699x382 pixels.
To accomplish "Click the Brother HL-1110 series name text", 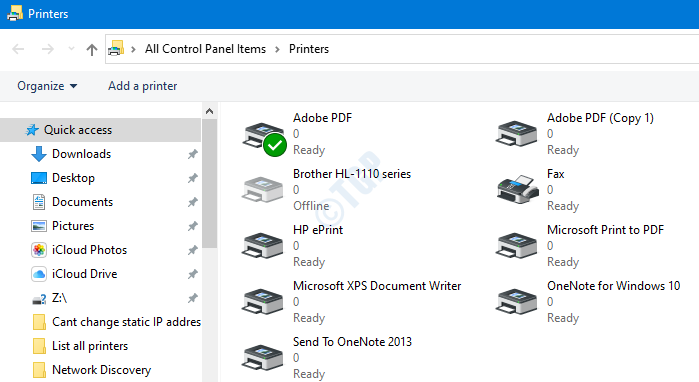I will [x=352, y=174].
